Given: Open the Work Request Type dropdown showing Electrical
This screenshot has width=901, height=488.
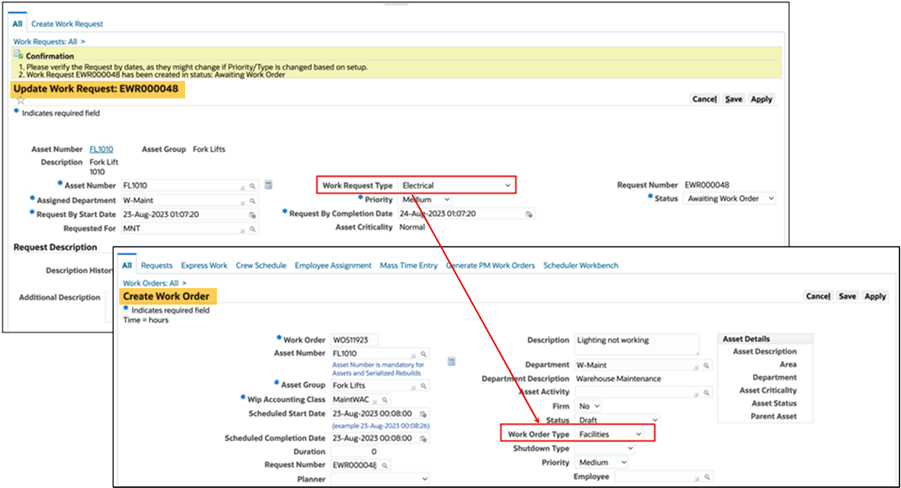Looking at the screenshot, I should coord(456,186).
